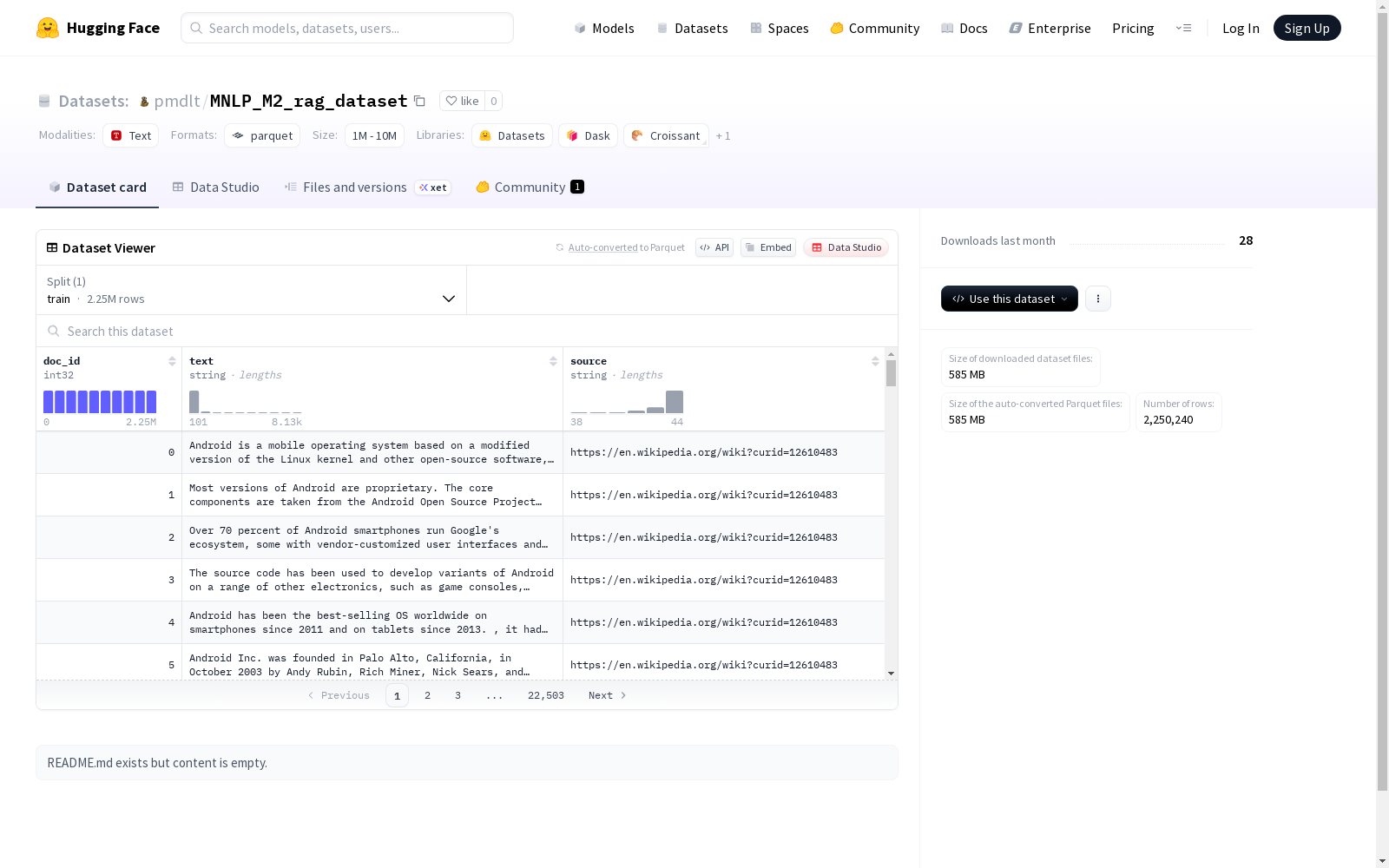Viewport: 1389px width, 868px height.
Task: Click the text lengths histogram
Action: coord(246,402)
